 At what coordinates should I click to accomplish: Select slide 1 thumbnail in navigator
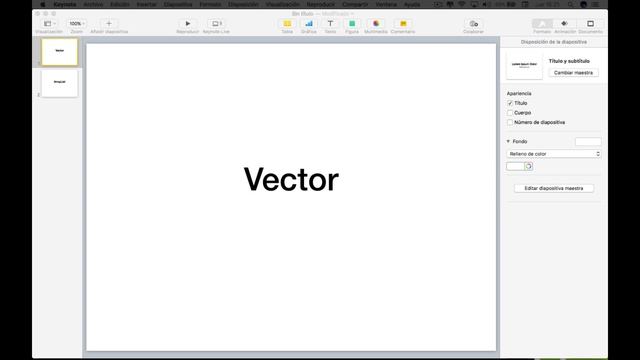coord(60,52)
